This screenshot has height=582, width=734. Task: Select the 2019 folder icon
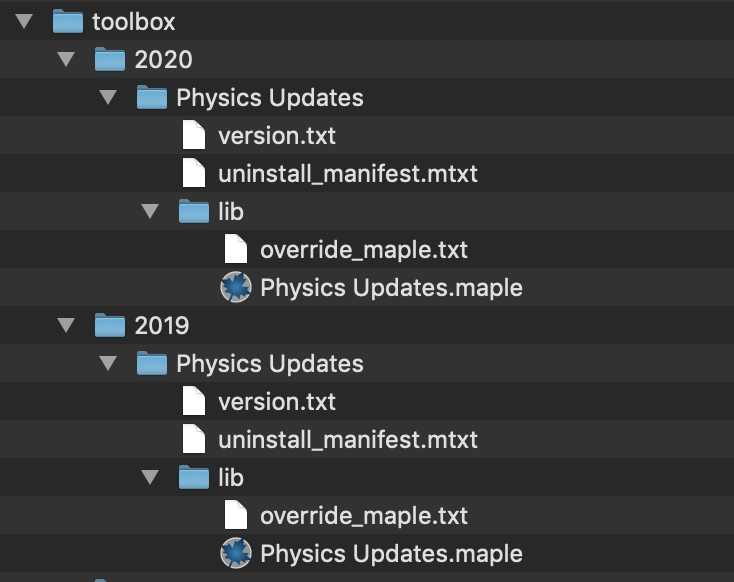(x=110, y=325)
